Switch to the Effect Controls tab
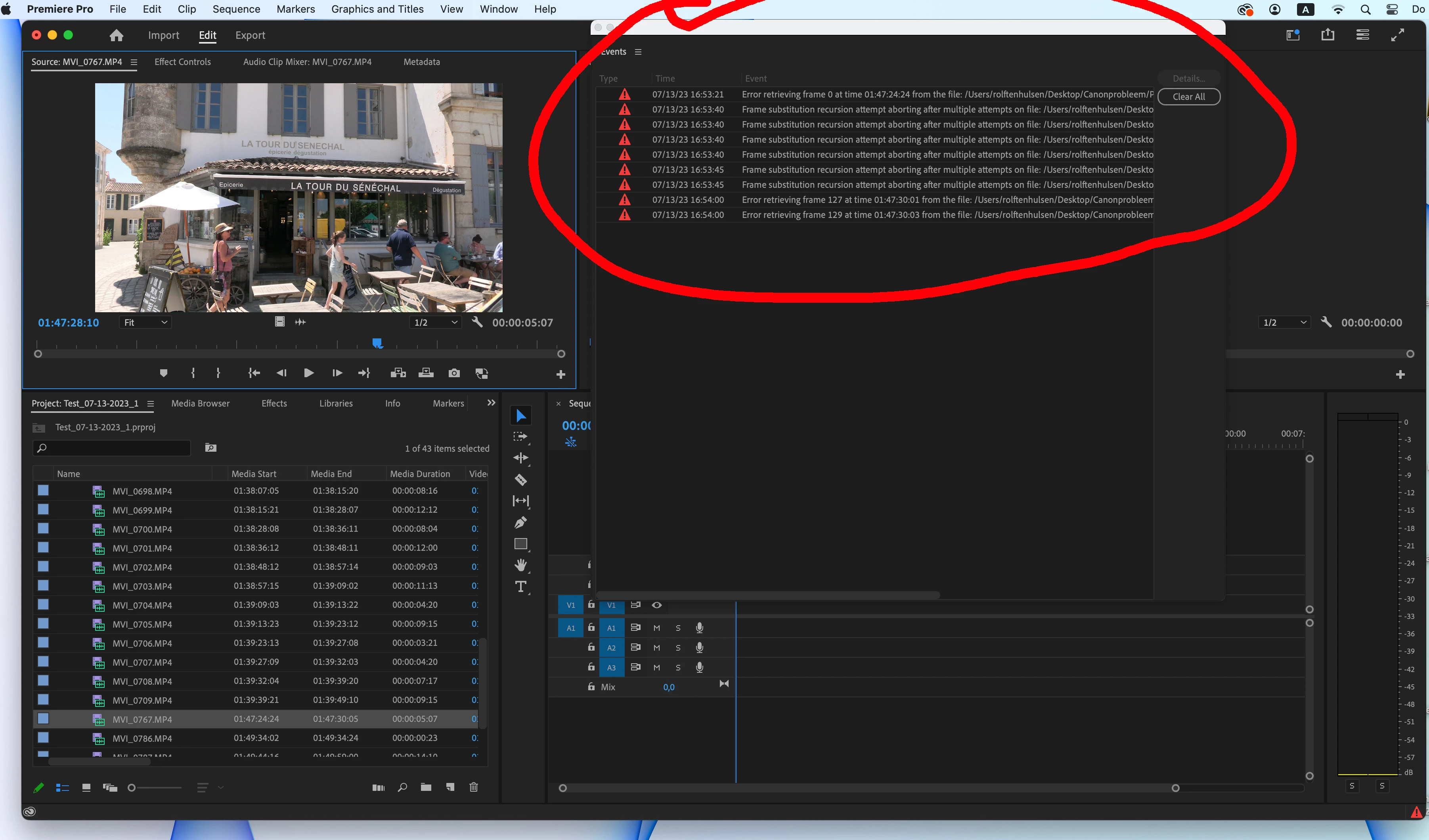Image resolution: width=1429 pixels, height=840 pixels. (x=182, y=62)
